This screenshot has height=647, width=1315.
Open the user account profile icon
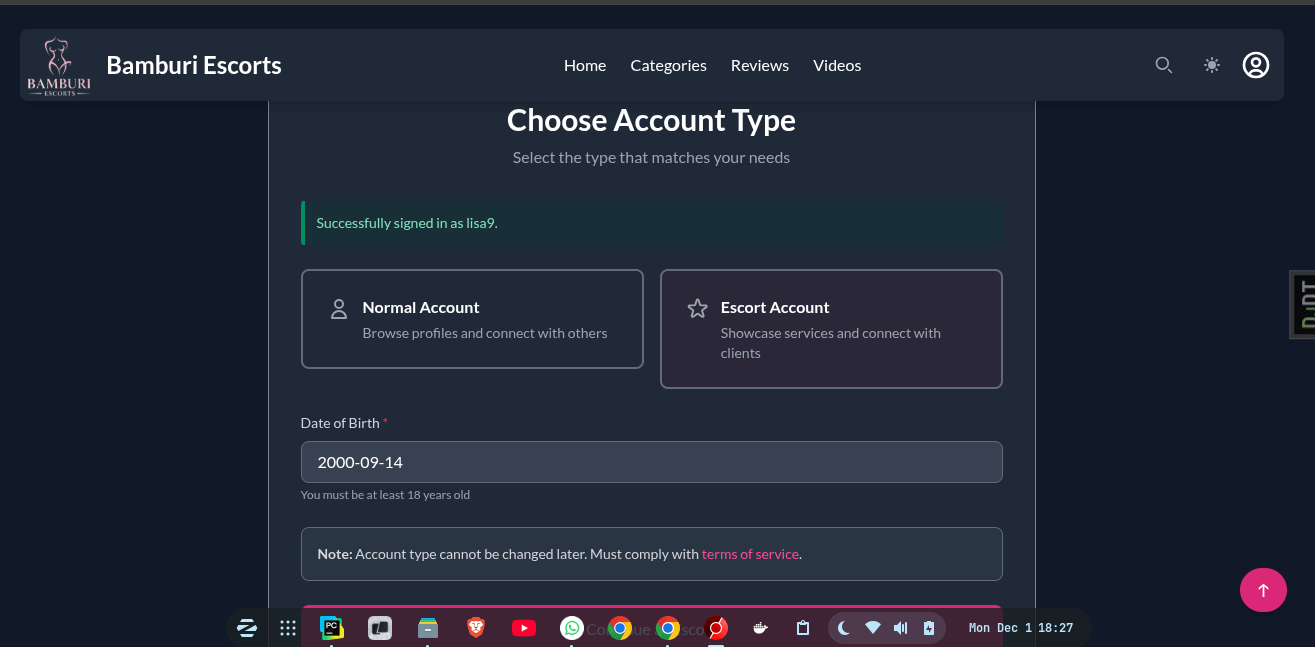(1256, 65)
